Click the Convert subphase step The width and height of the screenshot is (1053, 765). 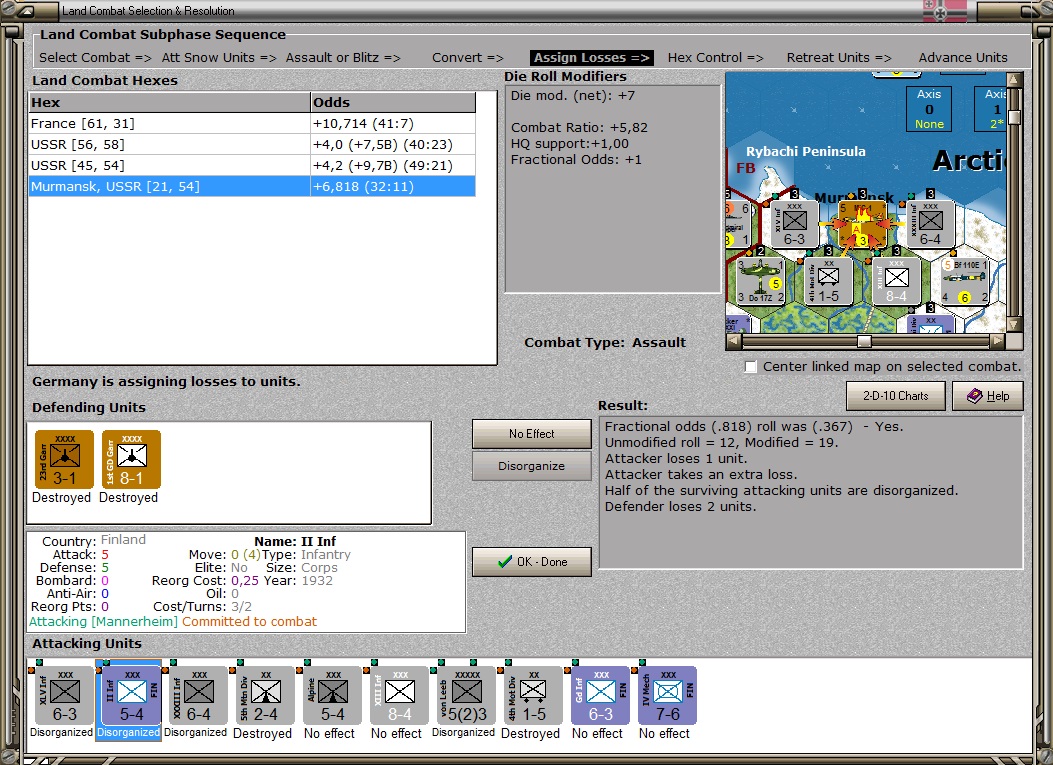coord(467,58)
